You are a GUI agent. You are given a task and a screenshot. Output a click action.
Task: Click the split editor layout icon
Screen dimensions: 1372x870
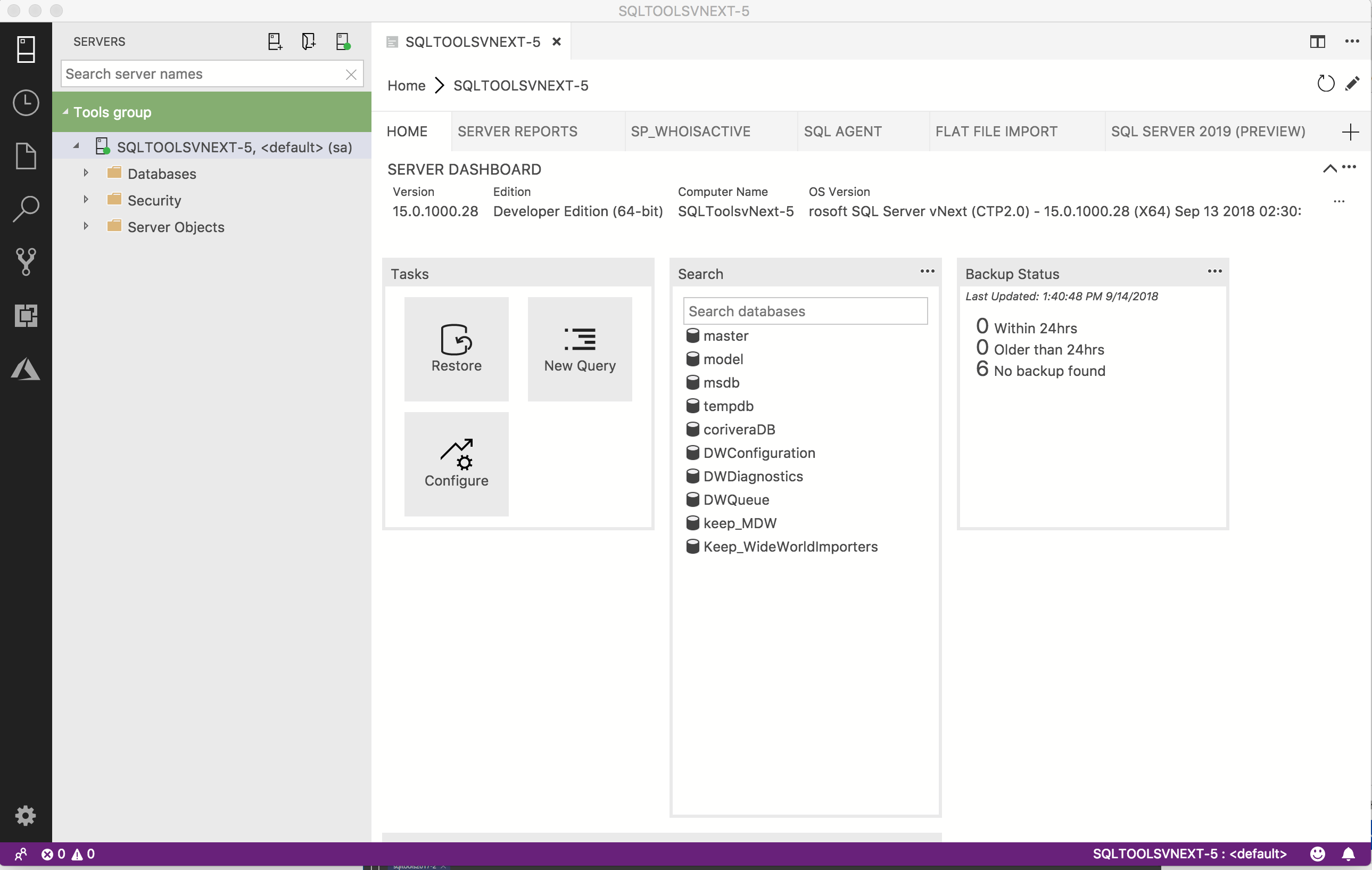pos(1318,40)
